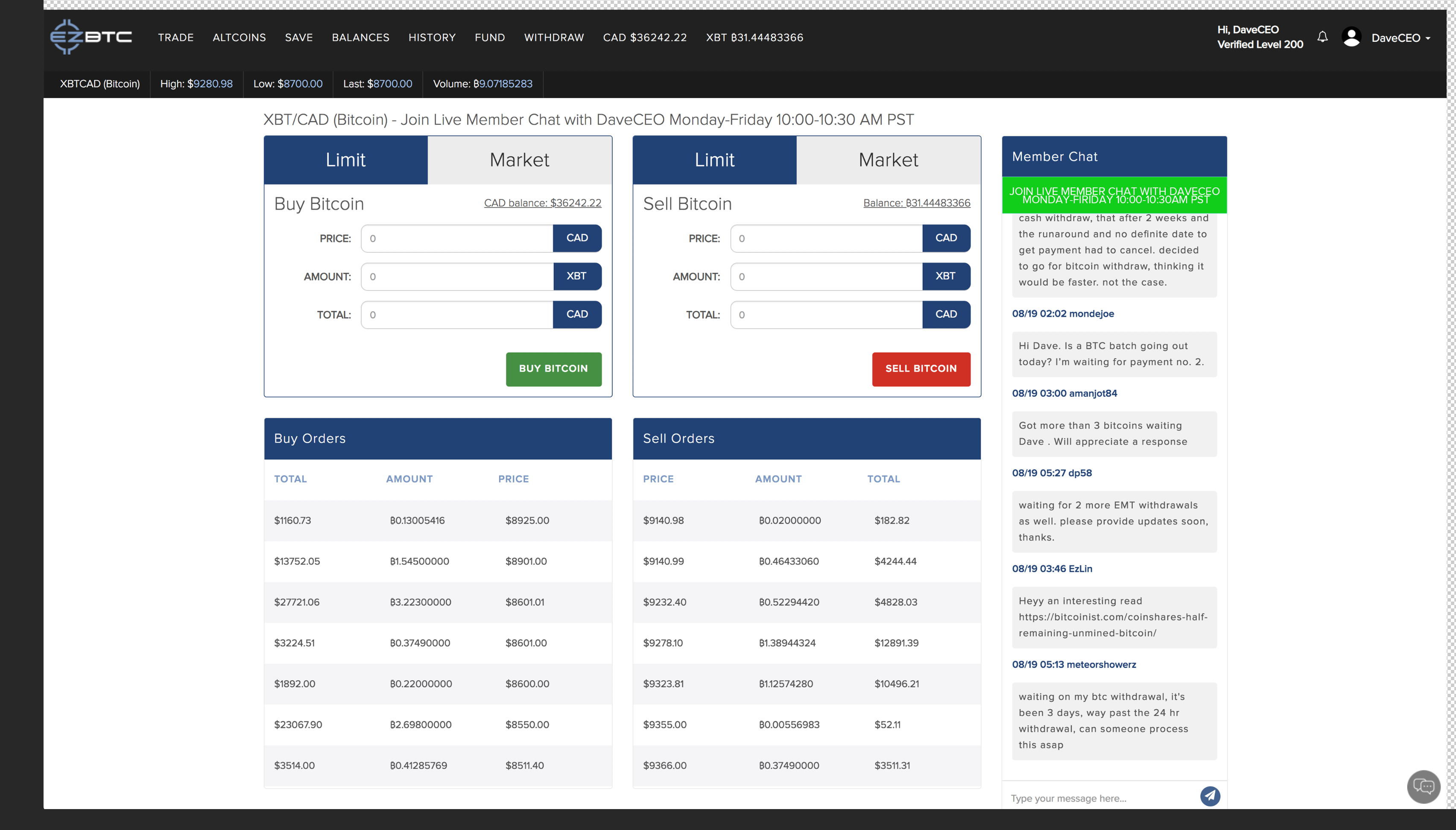Click the CAD balance: $36242.22 link
The image size is (1456, 830).
542,203
